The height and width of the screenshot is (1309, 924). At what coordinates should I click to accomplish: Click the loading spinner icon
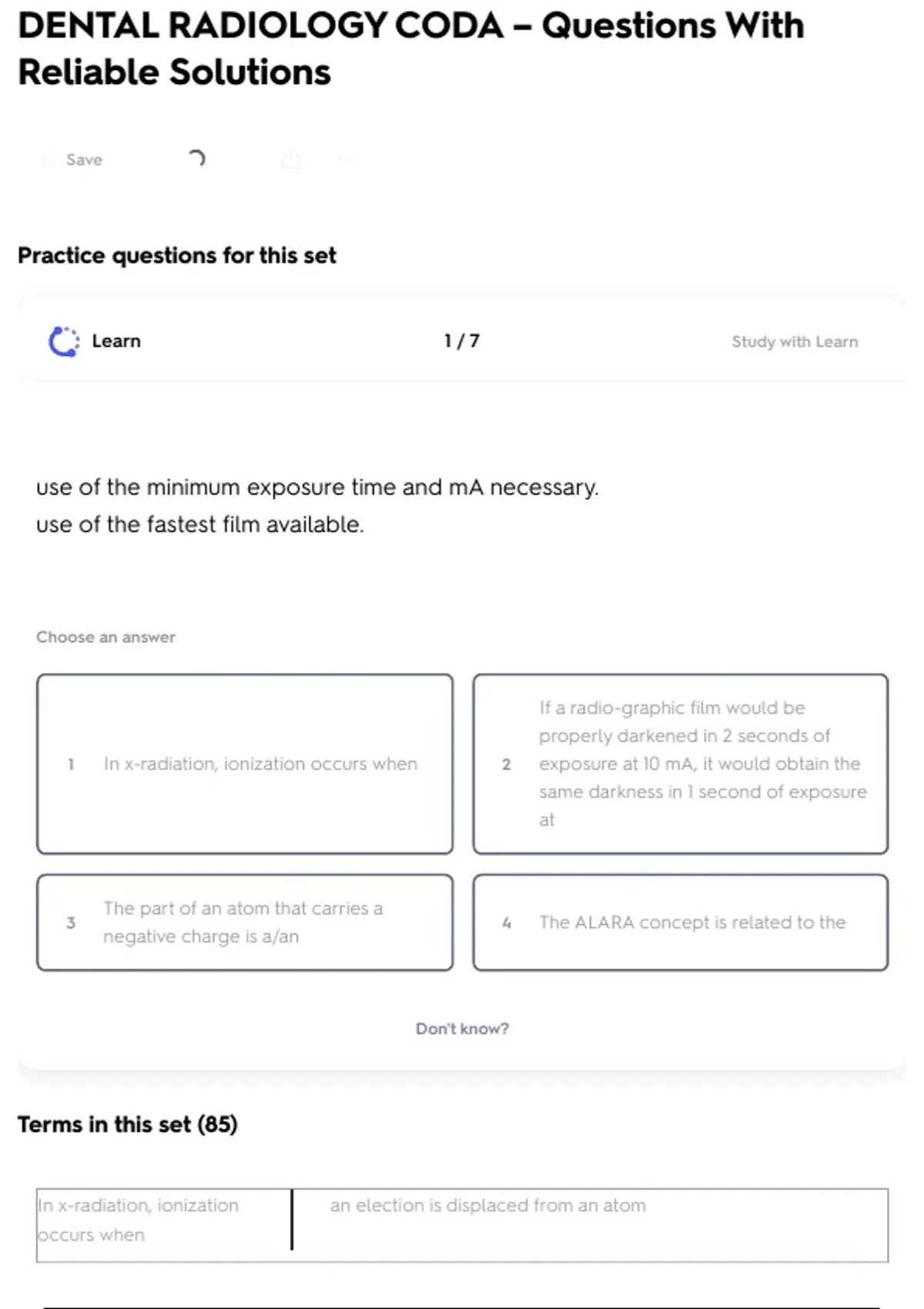[196, 159]
